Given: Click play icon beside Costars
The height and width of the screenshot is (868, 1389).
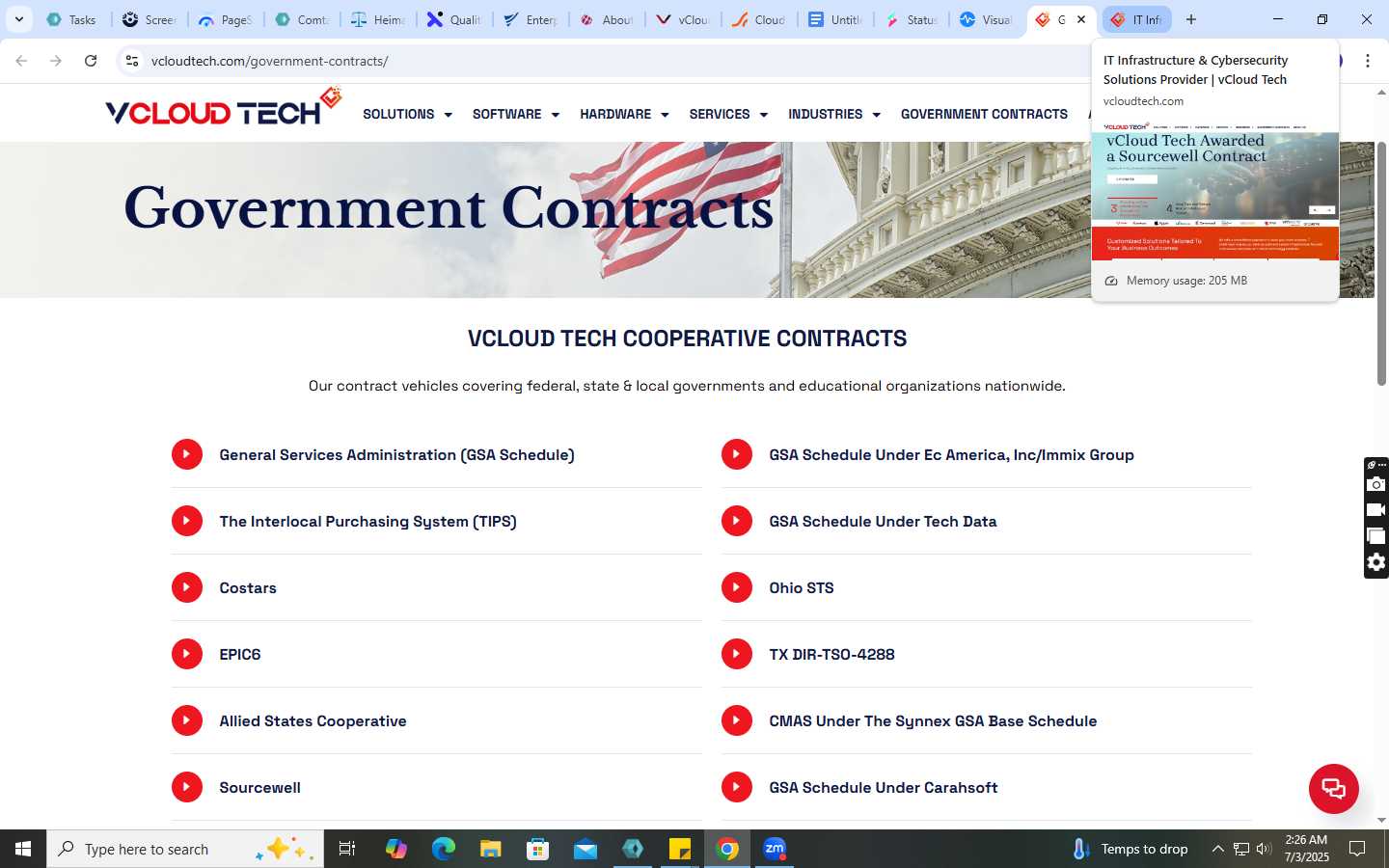Looking at the screenshot, I should (x=187, y=587).
